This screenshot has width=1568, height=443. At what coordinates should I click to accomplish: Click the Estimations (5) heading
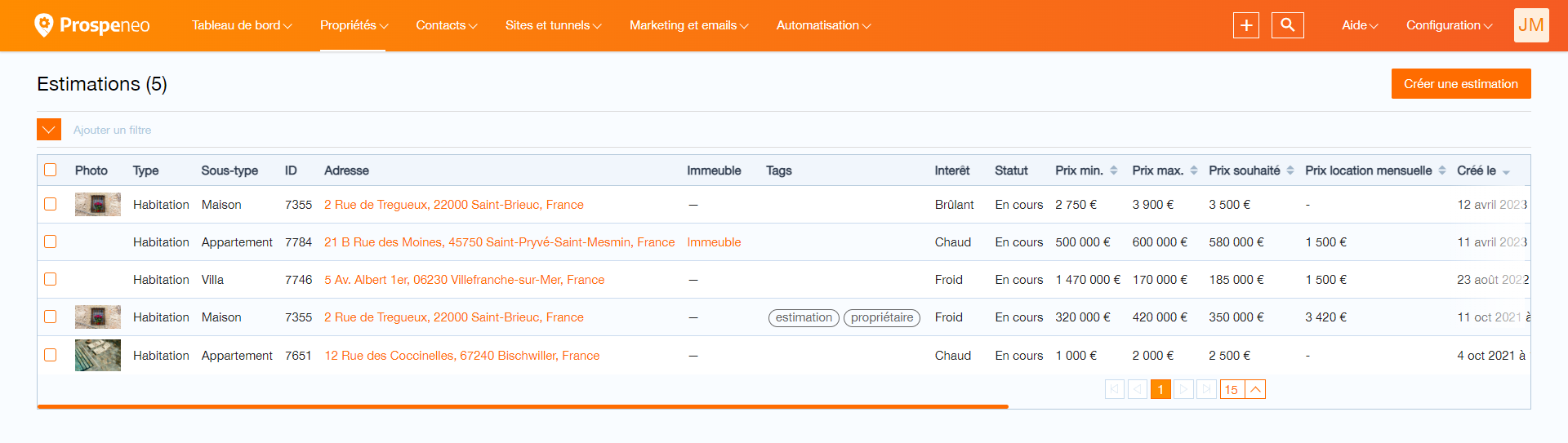[x=102, y=84]
